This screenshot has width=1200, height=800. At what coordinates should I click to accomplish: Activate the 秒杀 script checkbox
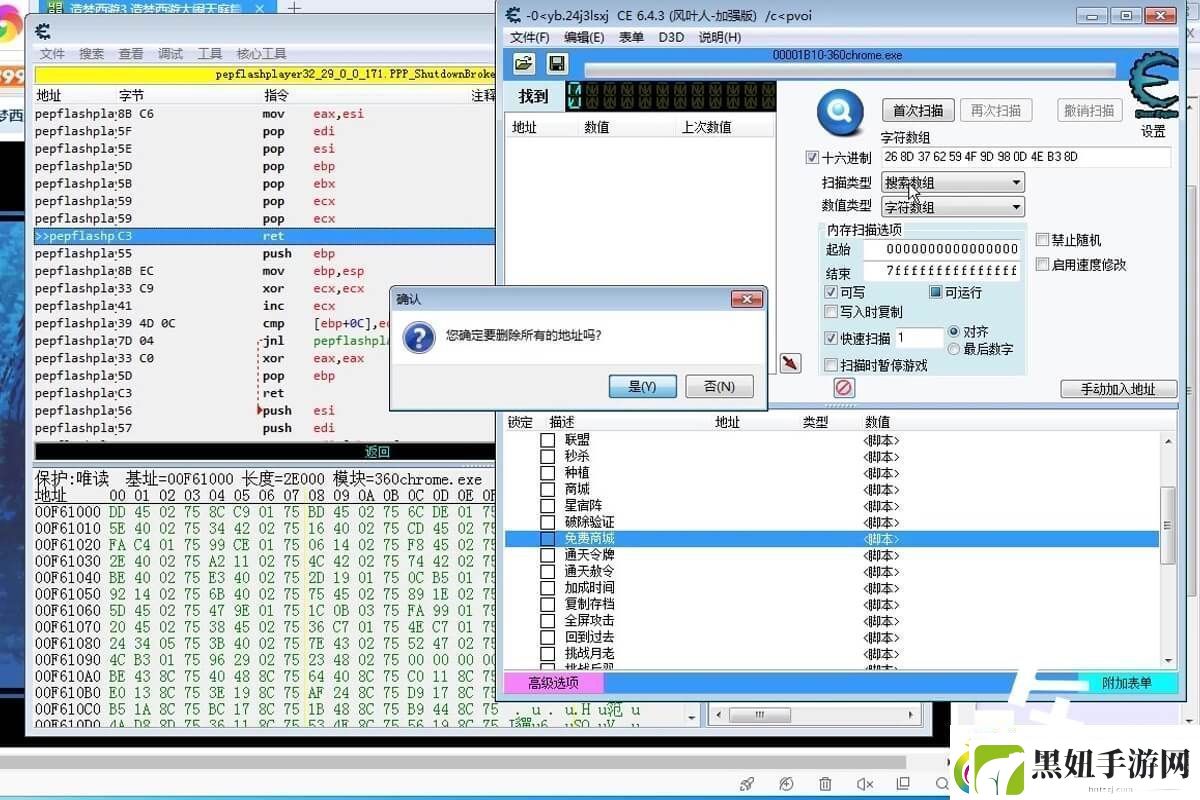[x=547, y=456]
